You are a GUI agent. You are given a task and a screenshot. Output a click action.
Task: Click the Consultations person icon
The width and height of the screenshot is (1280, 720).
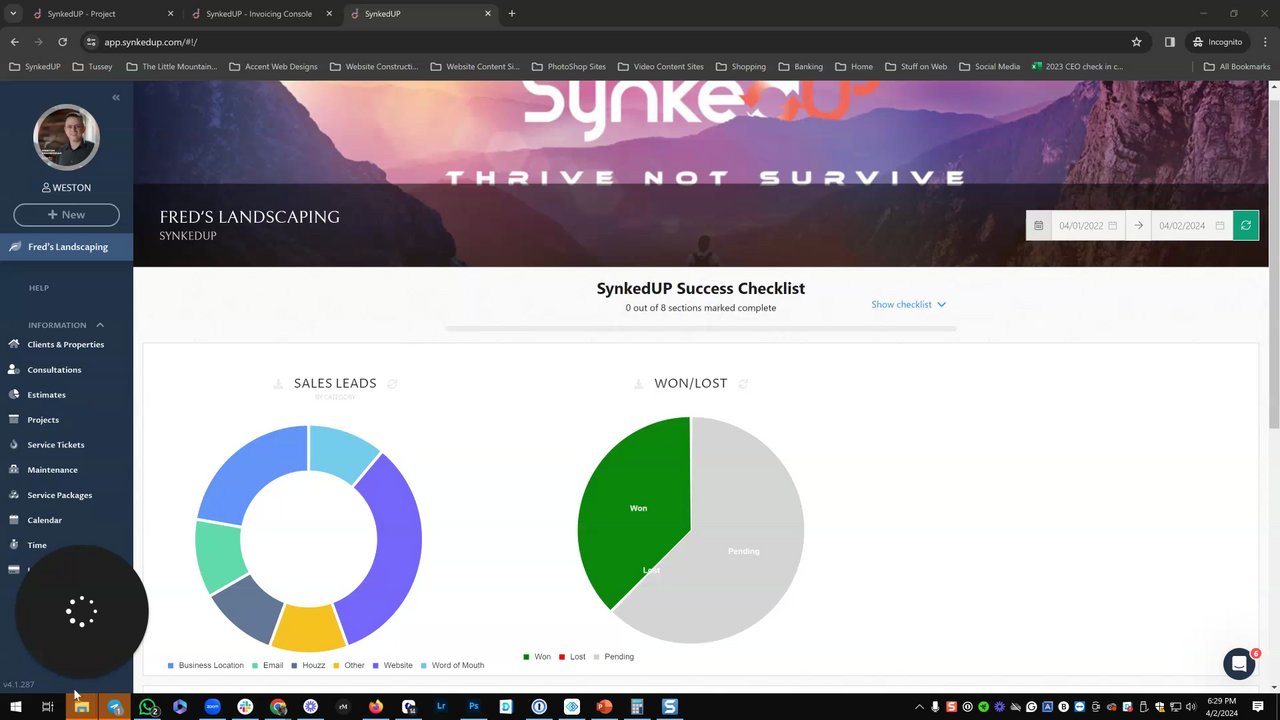pyautogui.click(x=14, y=369)
